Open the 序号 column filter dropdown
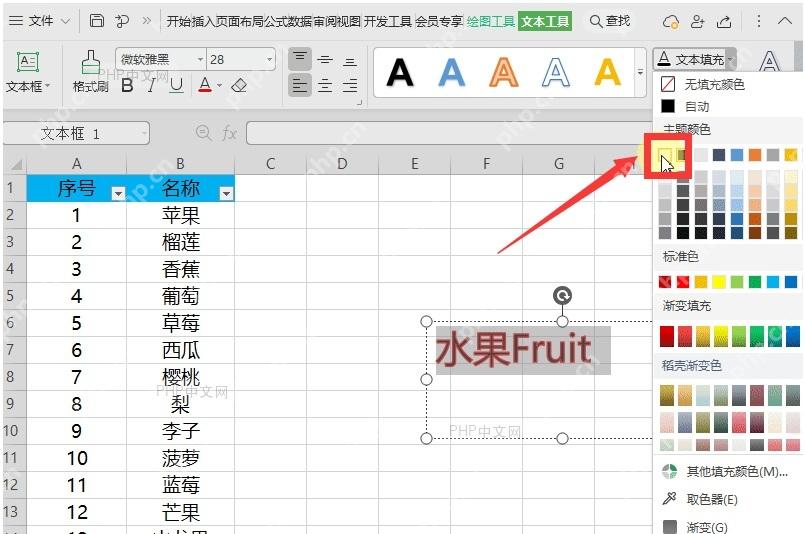Viewport: 805px width, 534px height. (119, 193)
